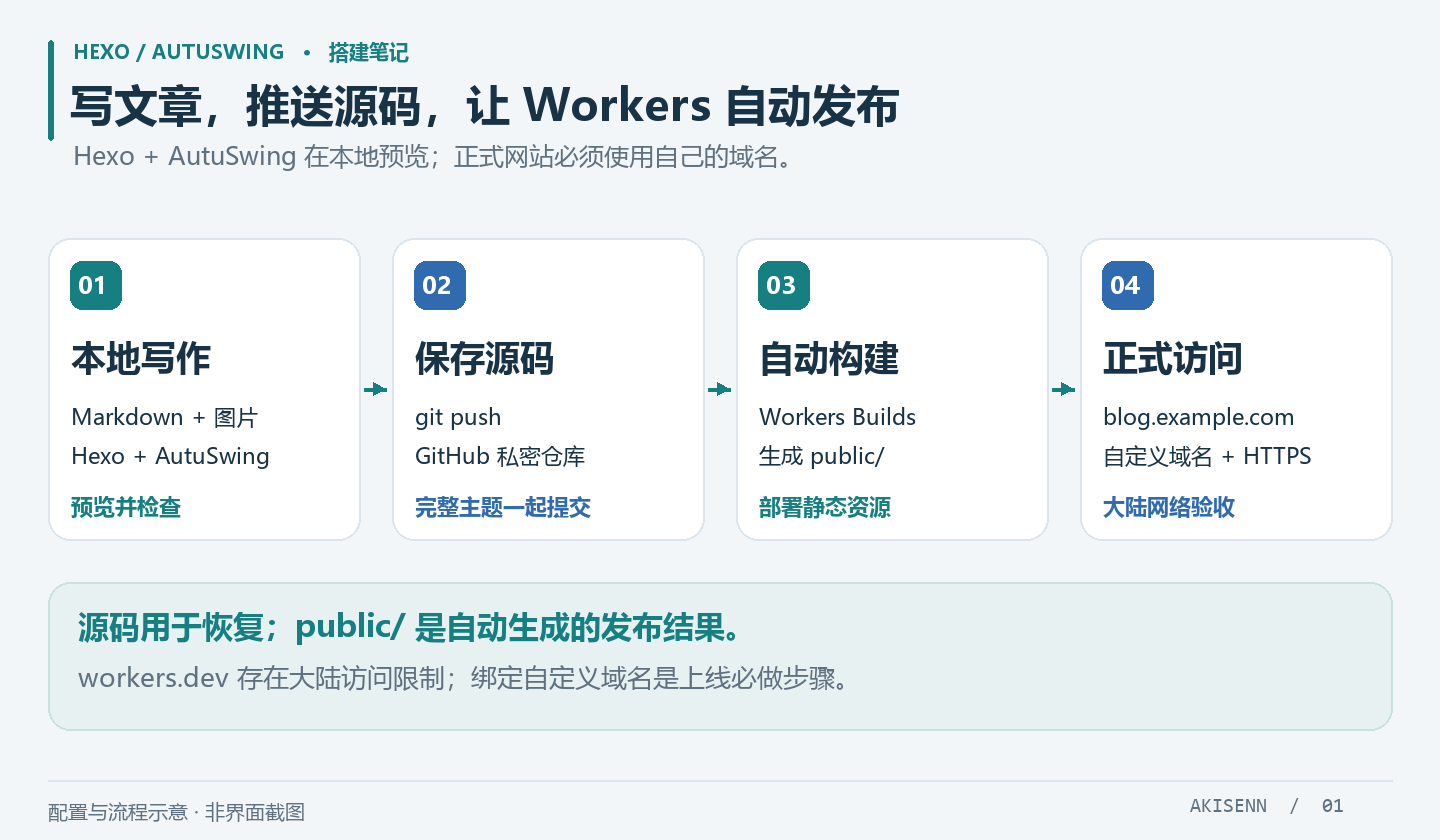The height and width of the screenshot is (840, 1440).
Task: Click the 搭建笔记 header label
Action: click(369, 52)
